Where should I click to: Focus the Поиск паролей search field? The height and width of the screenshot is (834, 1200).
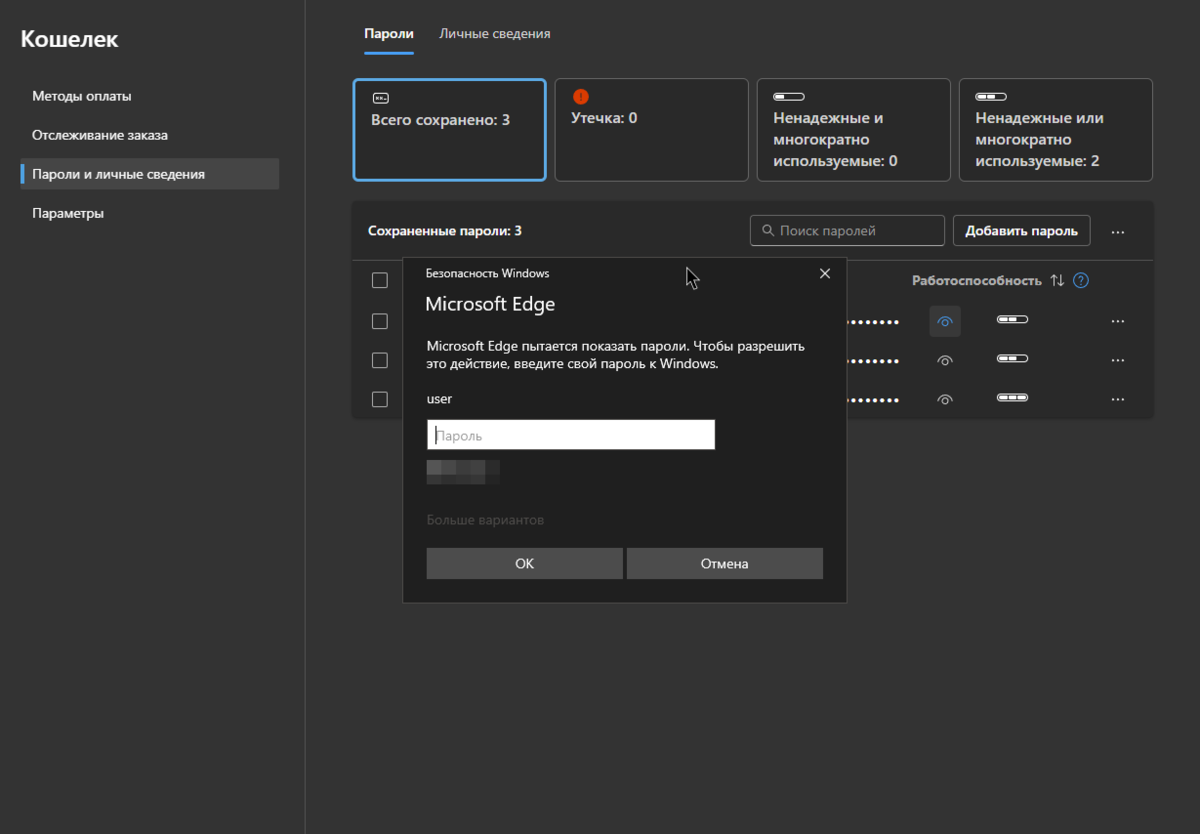pyautogui.click(x=847, y=231)
